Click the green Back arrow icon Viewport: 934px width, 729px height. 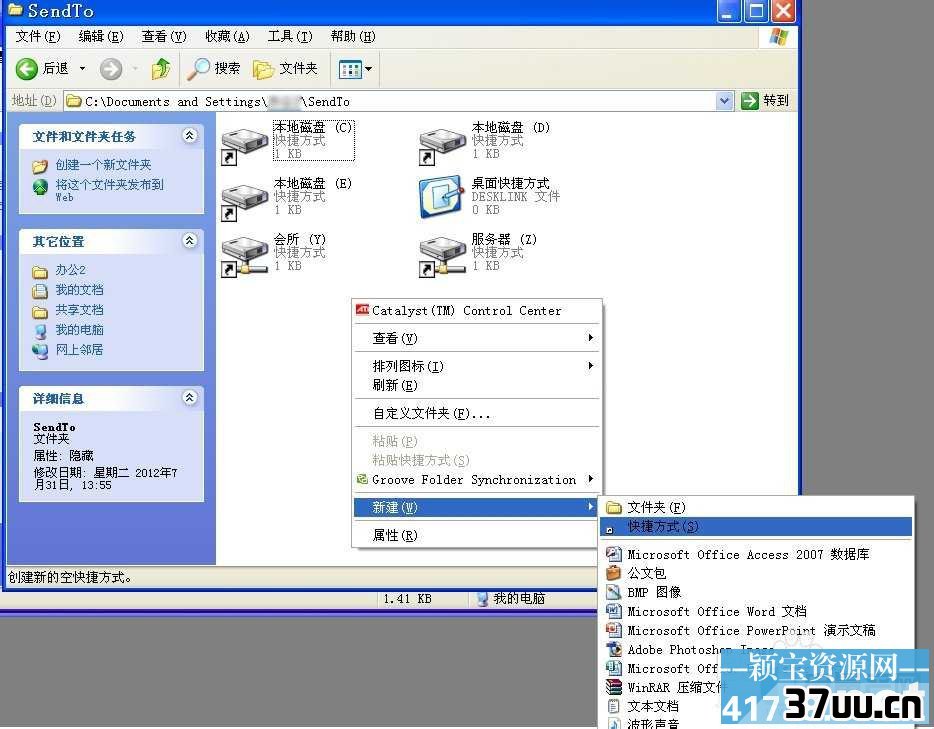(26, 69)
